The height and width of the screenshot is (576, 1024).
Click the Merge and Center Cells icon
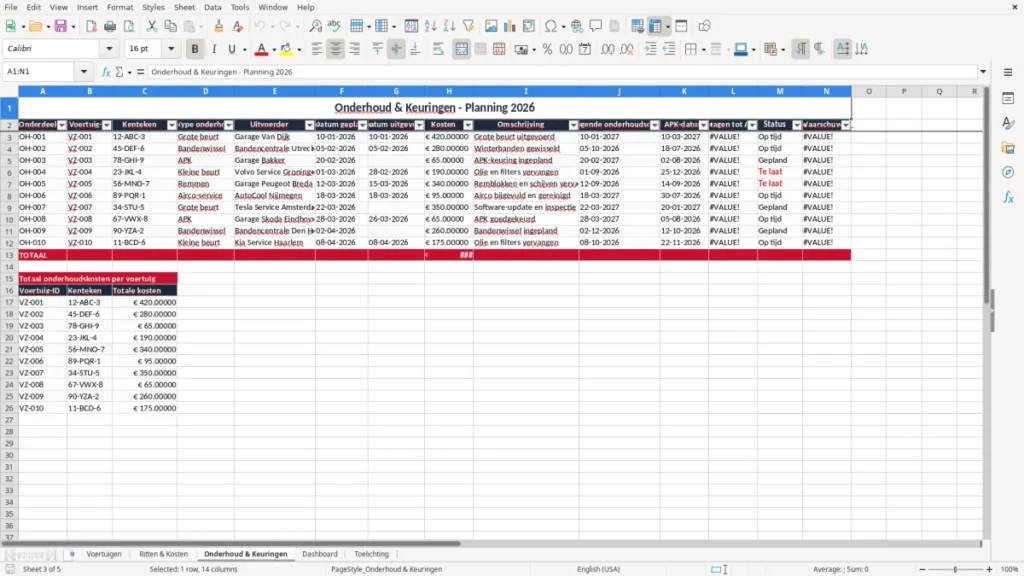point(461,49)
